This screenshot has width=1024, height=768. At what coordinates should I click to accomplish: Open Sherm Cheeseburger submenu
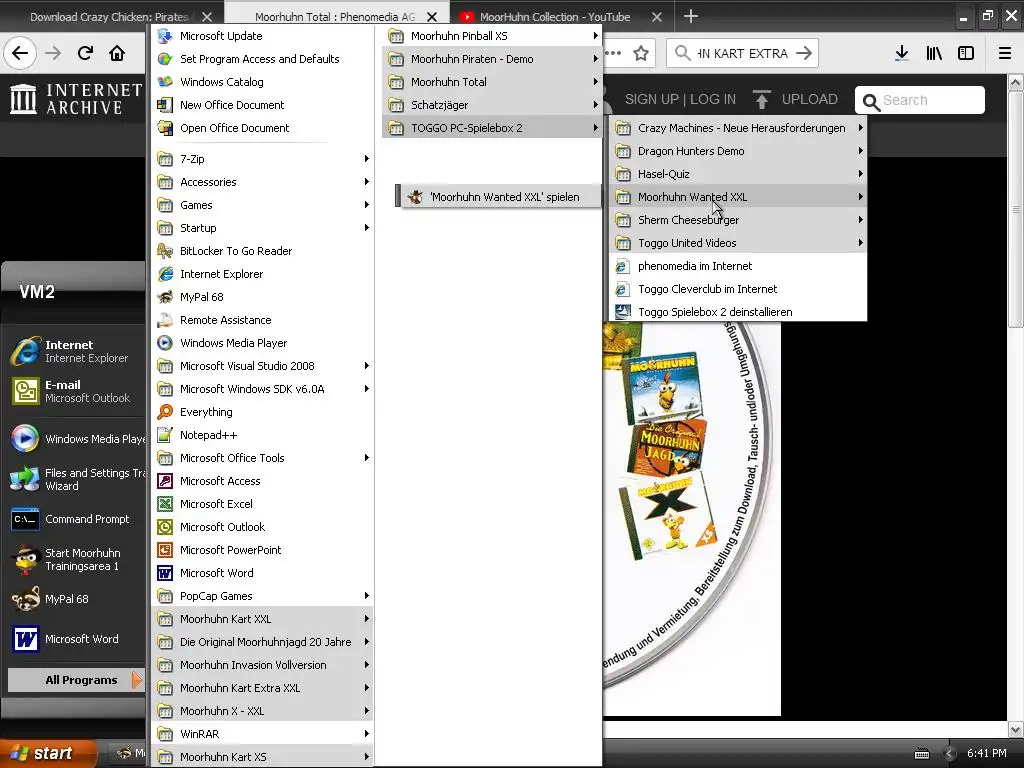click(738, 220)
